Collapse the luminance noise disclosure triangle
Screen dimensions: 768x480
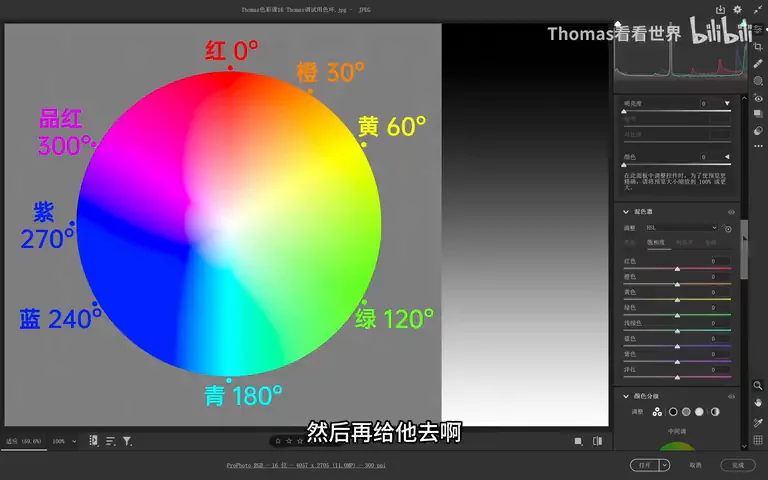tap(727, 103)
